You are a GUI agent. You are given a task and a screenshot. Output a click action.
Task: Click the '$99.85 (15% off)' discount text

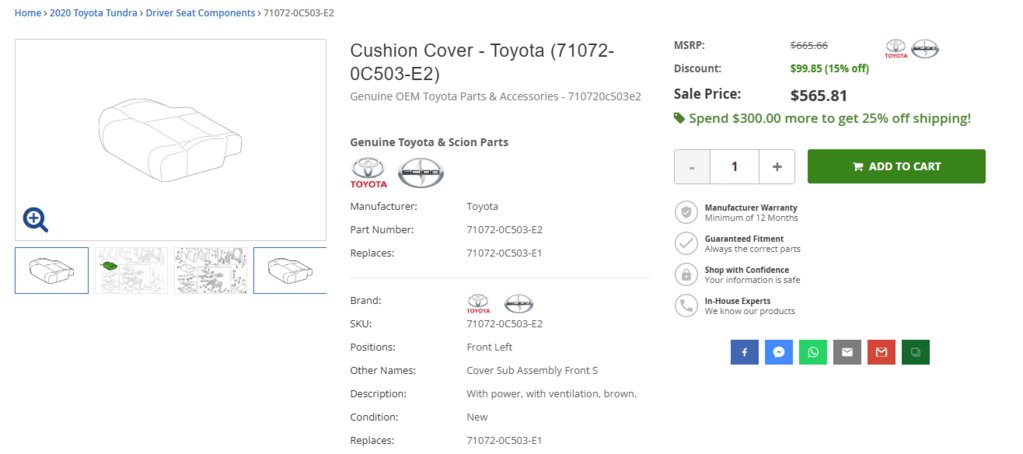[x=829, y=68]
